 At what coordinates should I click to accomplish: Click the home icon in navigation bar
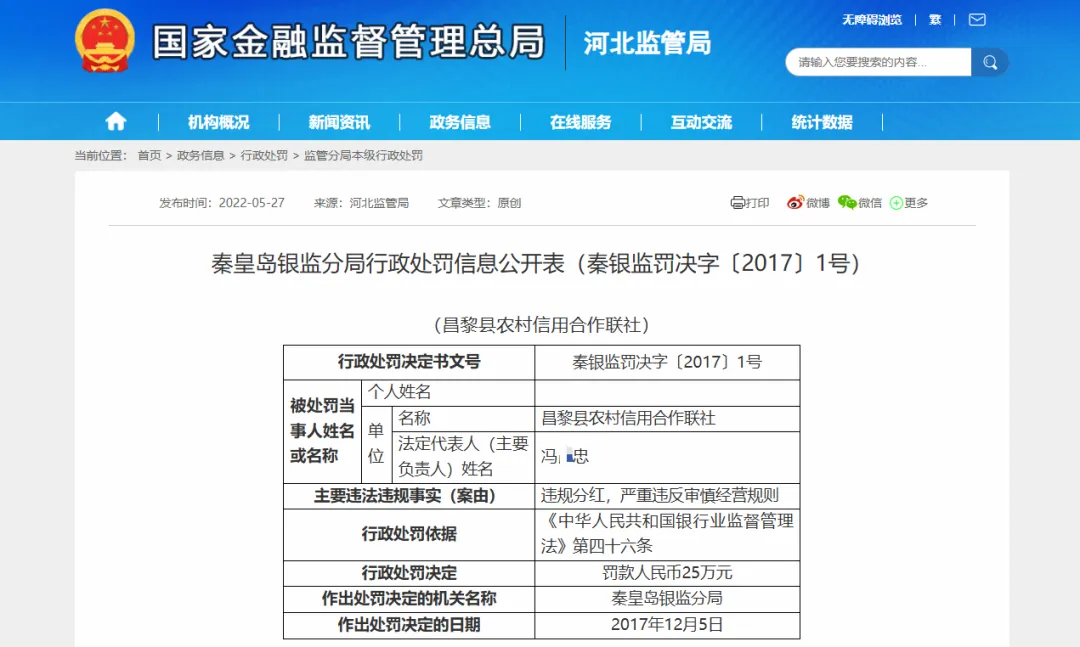pyautogui.click(x=116, y=120)
